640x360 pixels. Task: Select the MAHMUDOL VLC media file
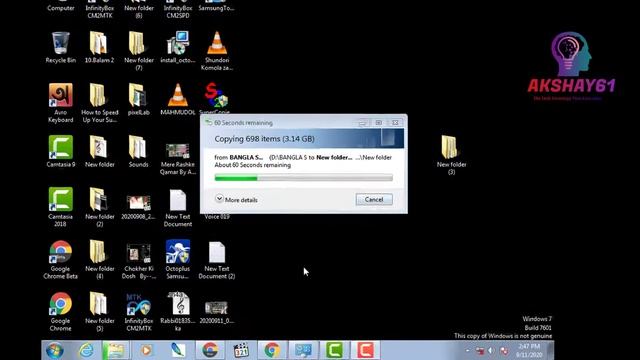tap(178, 100)
